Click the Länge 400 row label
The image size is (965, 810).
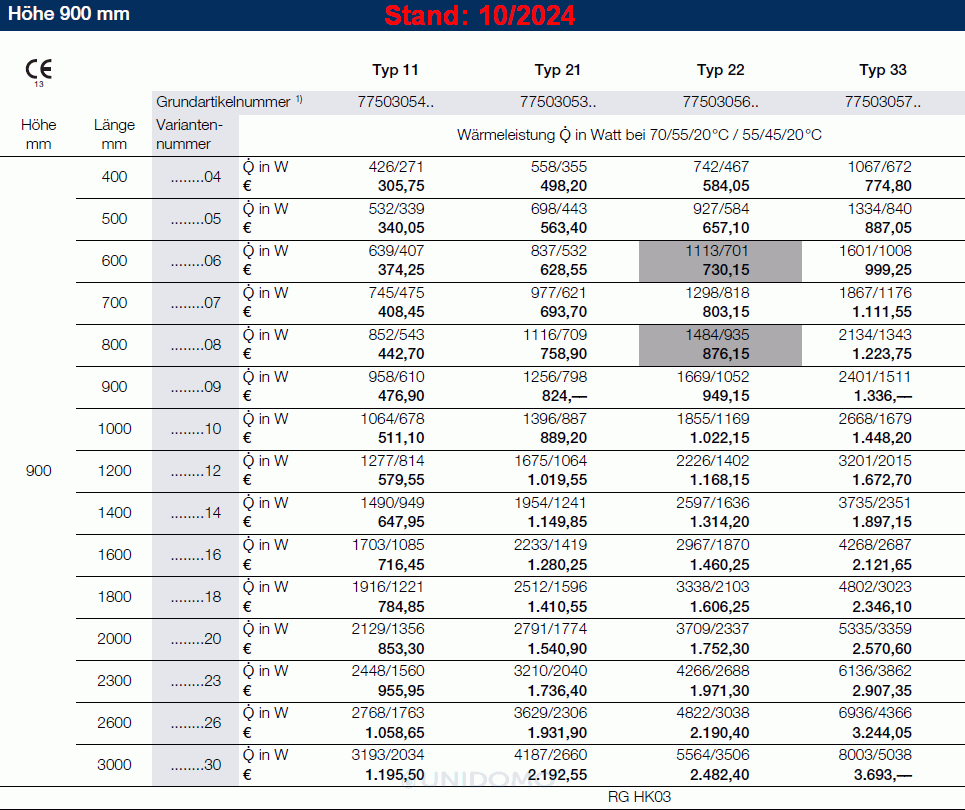pos(115,177)
